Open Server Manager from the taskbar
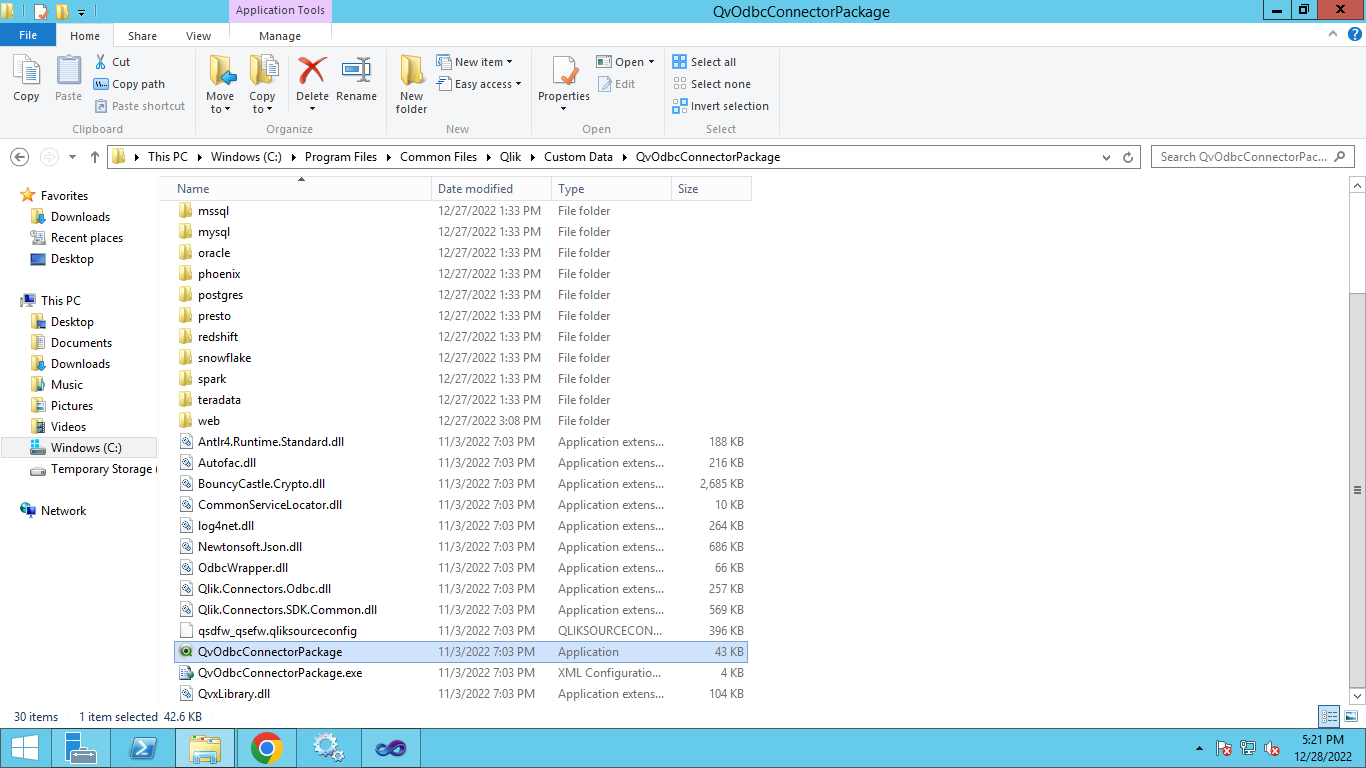Image resolution: width=1366 pixels, height=768 pixels. coord(81,748)
